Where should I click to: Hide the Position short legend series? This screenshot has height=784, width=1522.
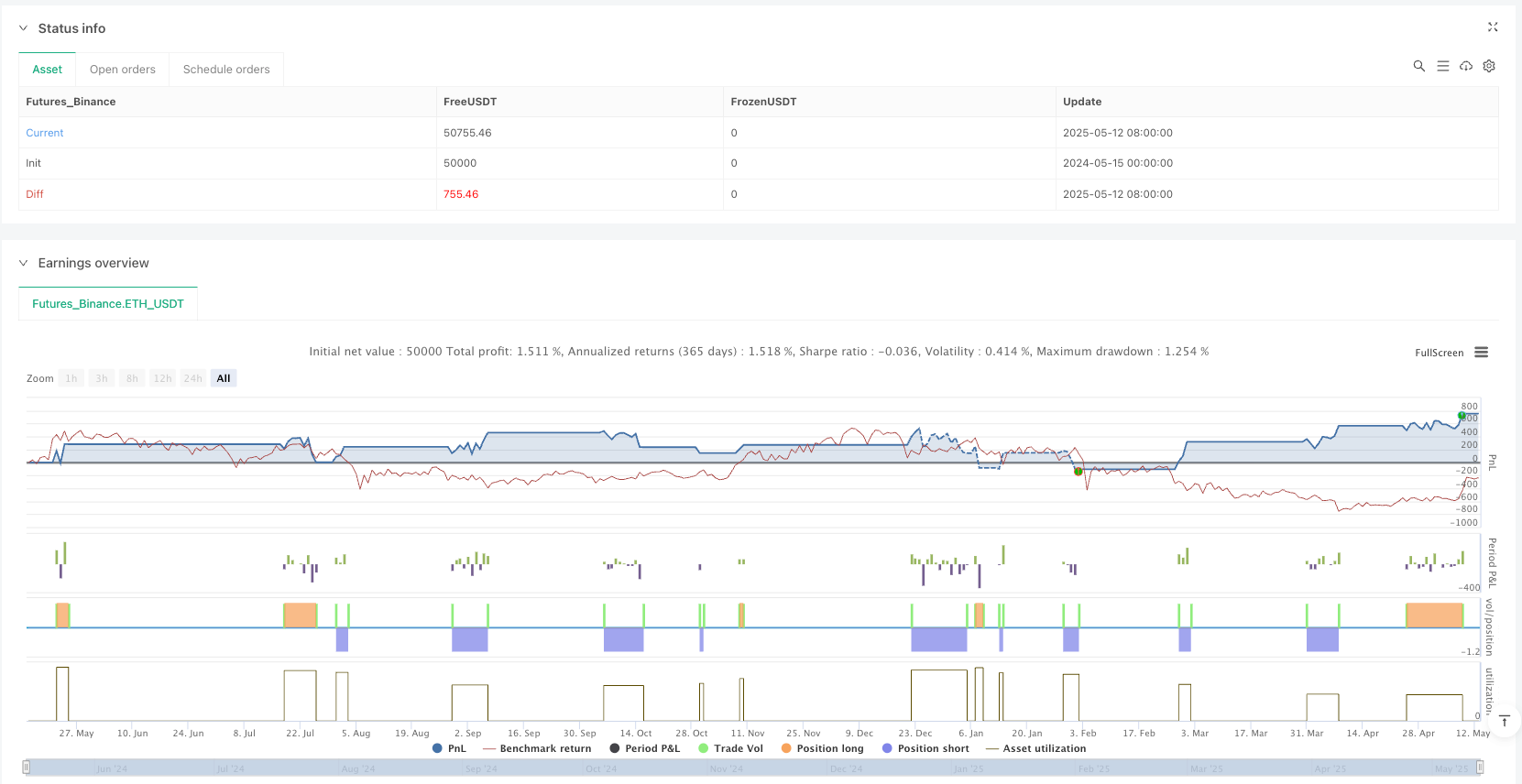[x=925, y=748]
